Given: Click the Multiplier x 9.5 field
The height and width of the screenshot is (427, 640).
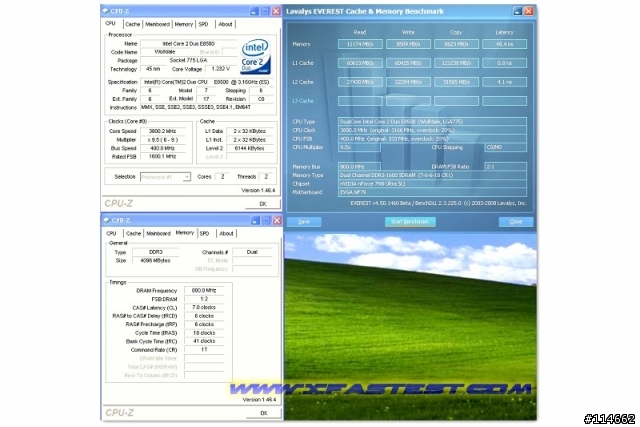Looking at the screenshot, I should tap(162, 140).
